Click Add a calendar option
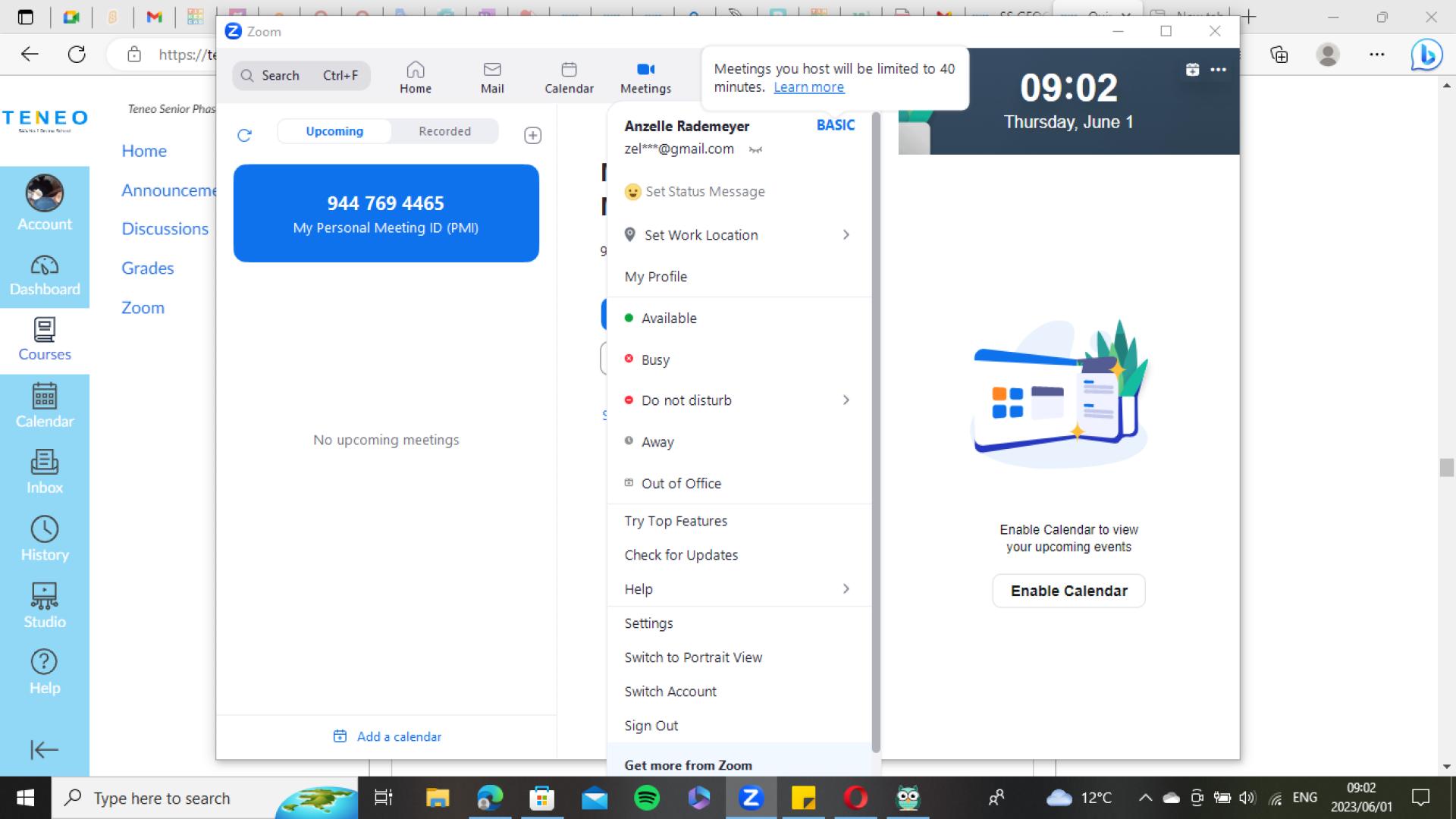 (x=387, y=736)
